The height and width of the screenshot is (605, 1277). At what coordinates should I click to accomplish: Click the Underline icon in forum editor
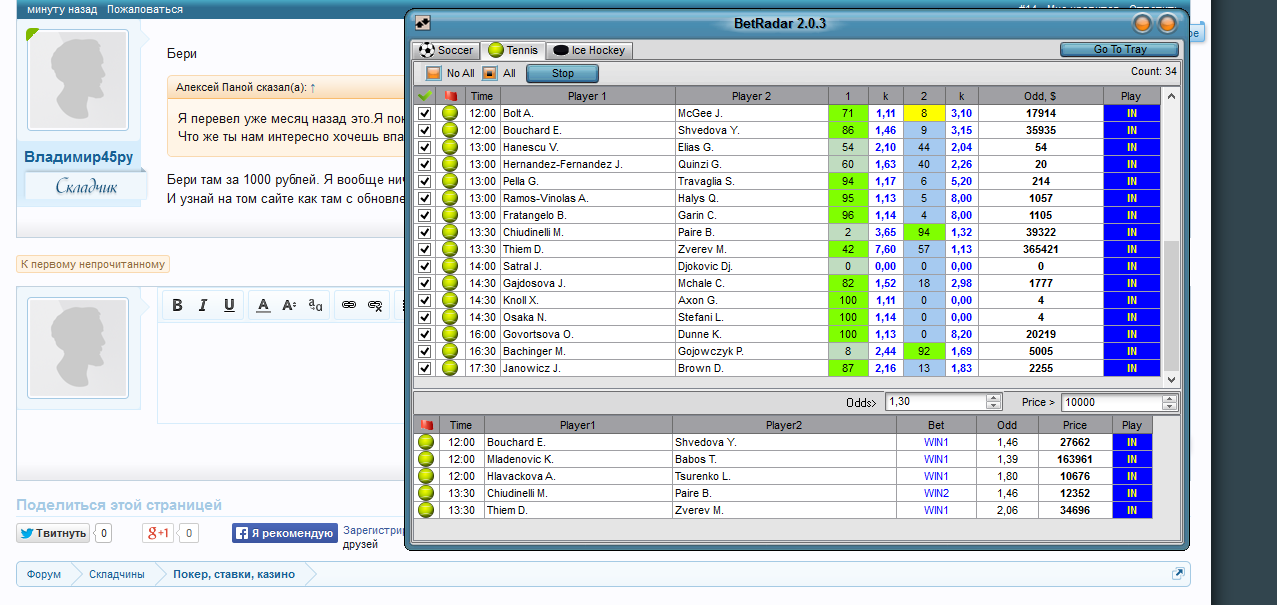tap(229, 305)
